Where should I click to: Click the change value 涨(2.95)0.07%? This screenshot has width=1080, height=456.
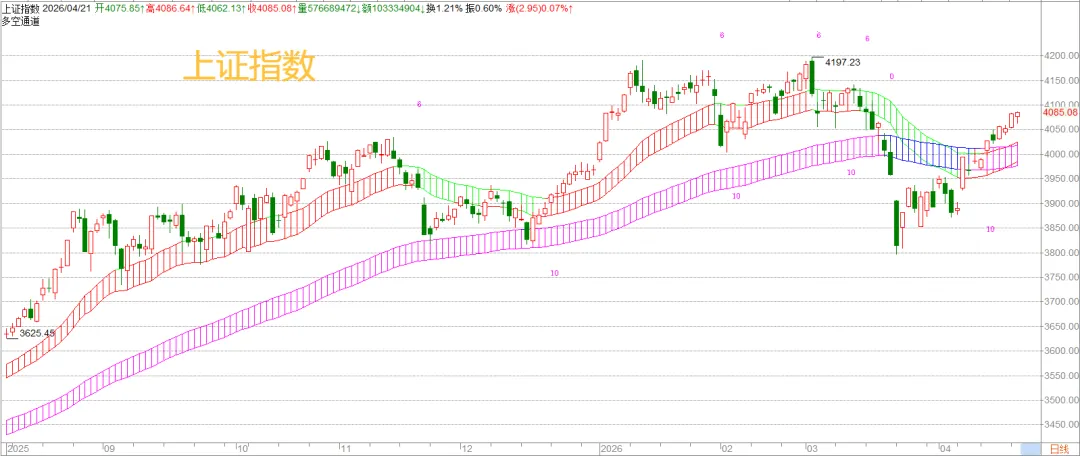tap(539, 8)
